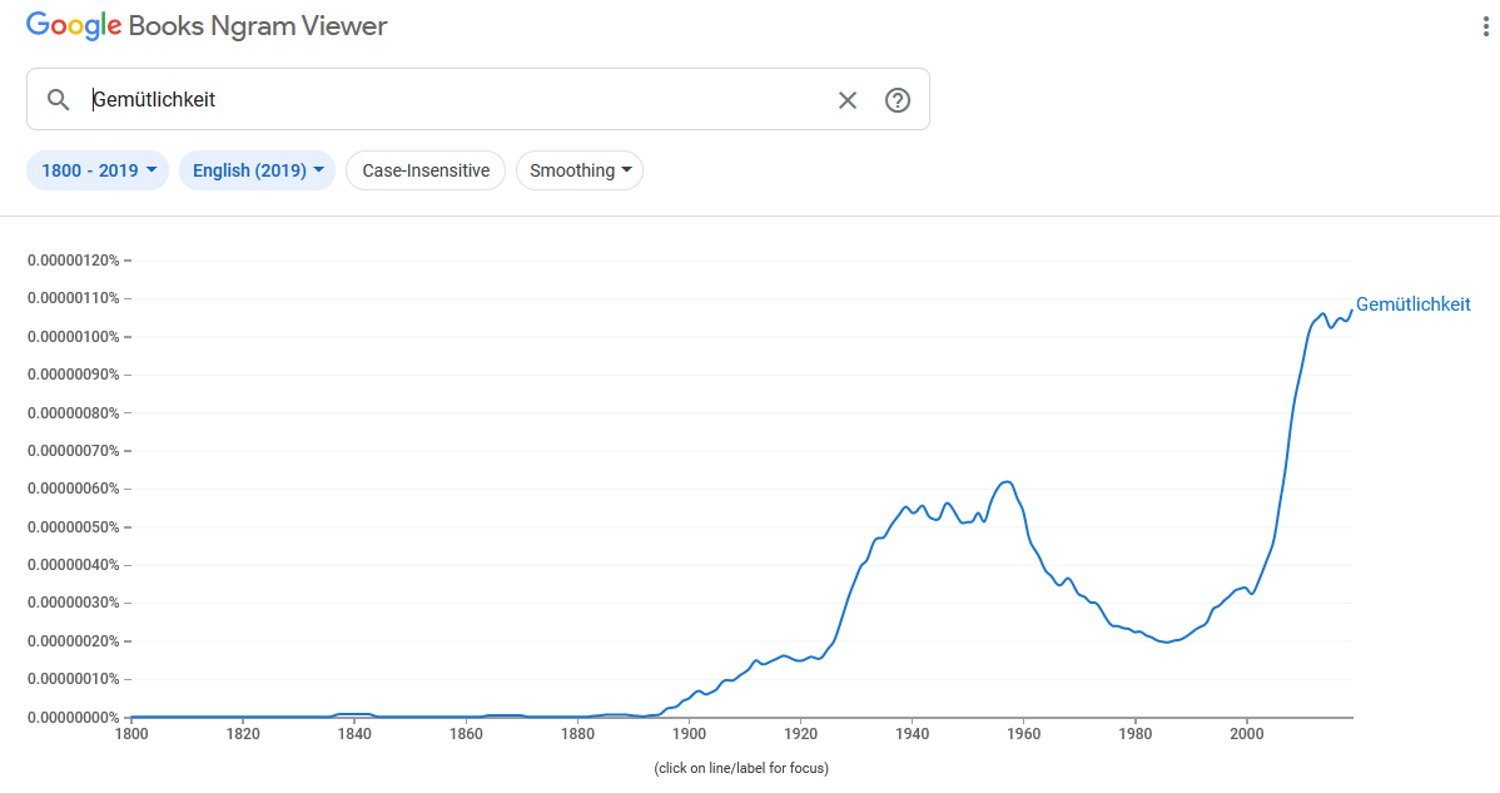Click the 1960 tick on x-axis
1500x793 pixels.
tap(1024, 733)
